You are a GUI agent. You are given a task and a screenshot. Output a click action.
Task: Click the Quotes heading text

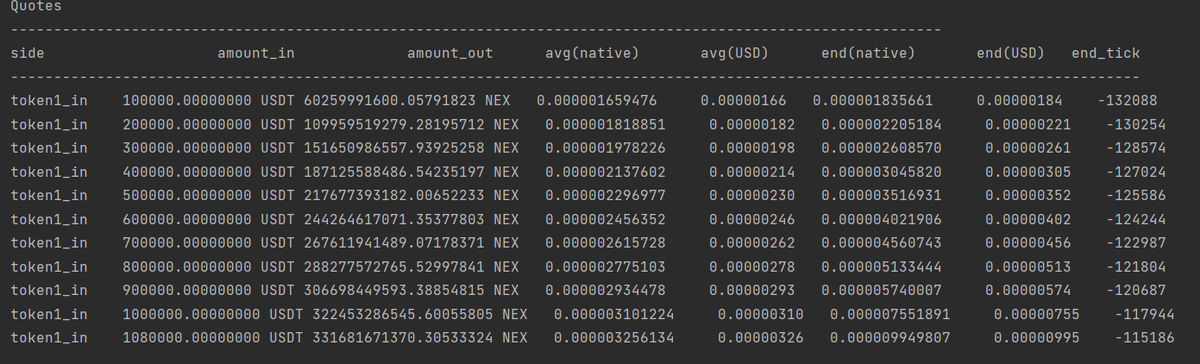pyautogui.click(x=35, y=7)
